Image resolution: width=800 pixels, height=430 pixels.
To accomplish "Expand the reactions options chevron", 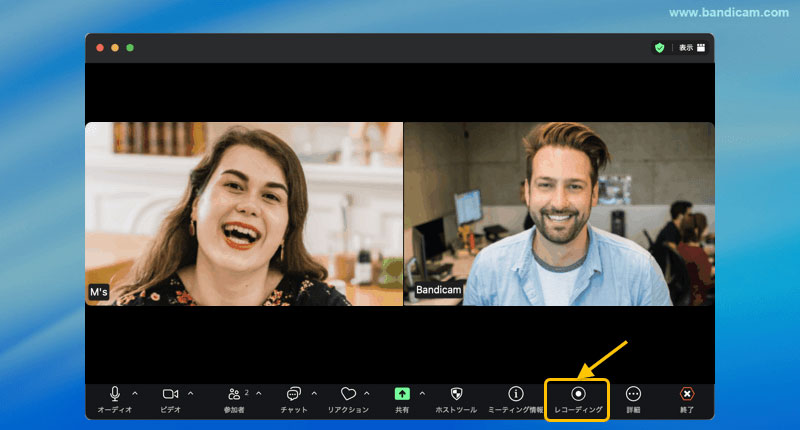I will click(x=367, y=393).
